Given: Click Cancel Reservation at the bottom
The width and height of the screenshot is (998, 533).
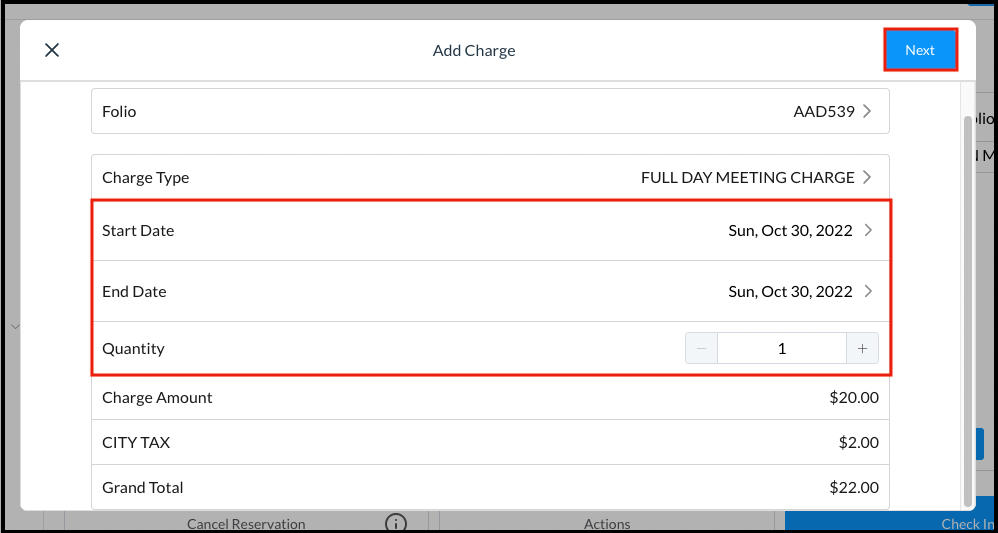Looking at the screenshot, I should pos(246,524).
